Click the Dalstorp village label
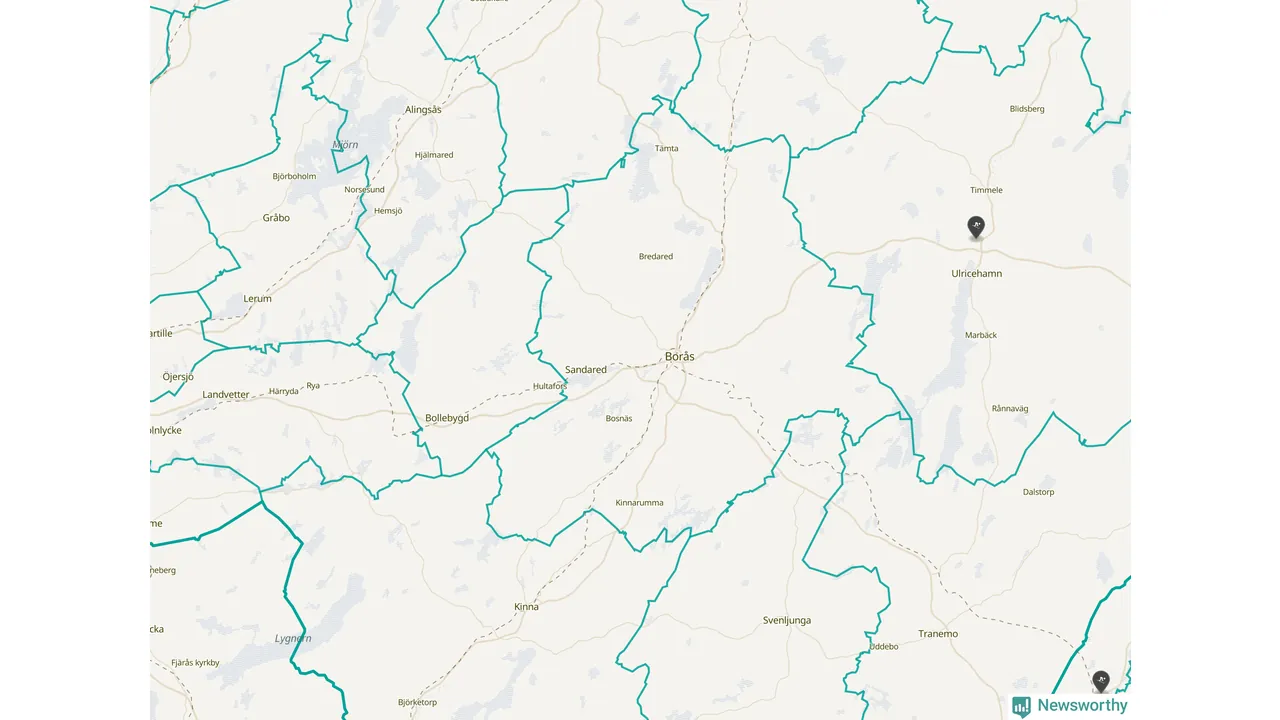This screenshot has height=720, width=1280. pos(1039,492)
